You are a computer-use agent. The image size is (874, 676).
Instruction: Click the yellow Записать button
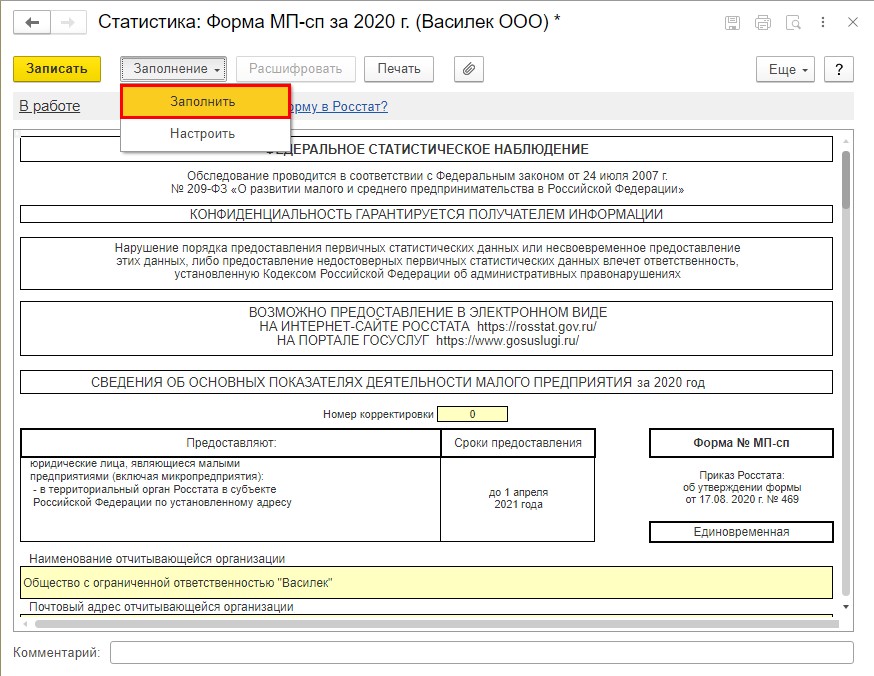pos(57,69)
